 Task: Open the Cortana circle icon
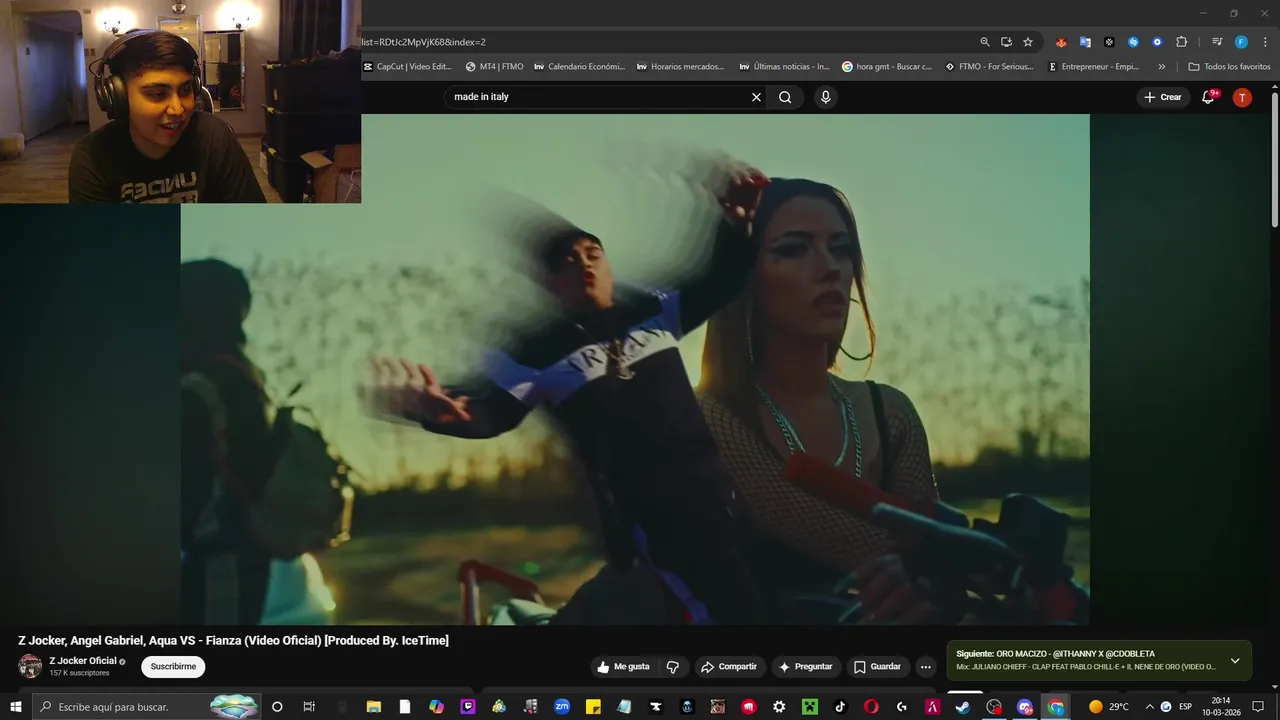click(277, 707)
